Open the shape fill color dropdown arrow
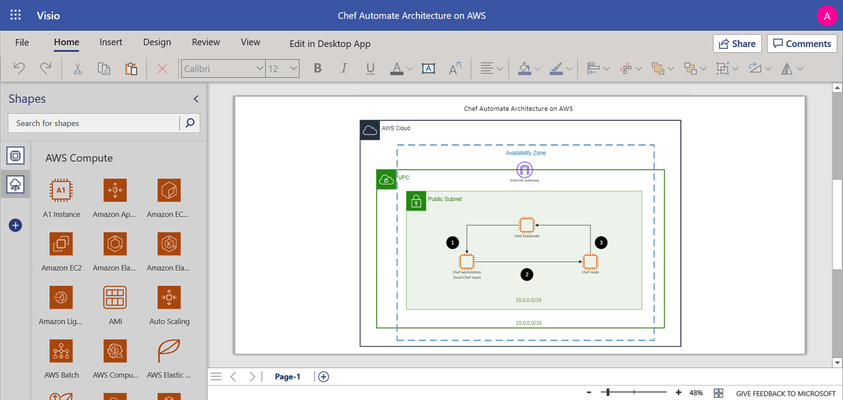 (538, 69)
